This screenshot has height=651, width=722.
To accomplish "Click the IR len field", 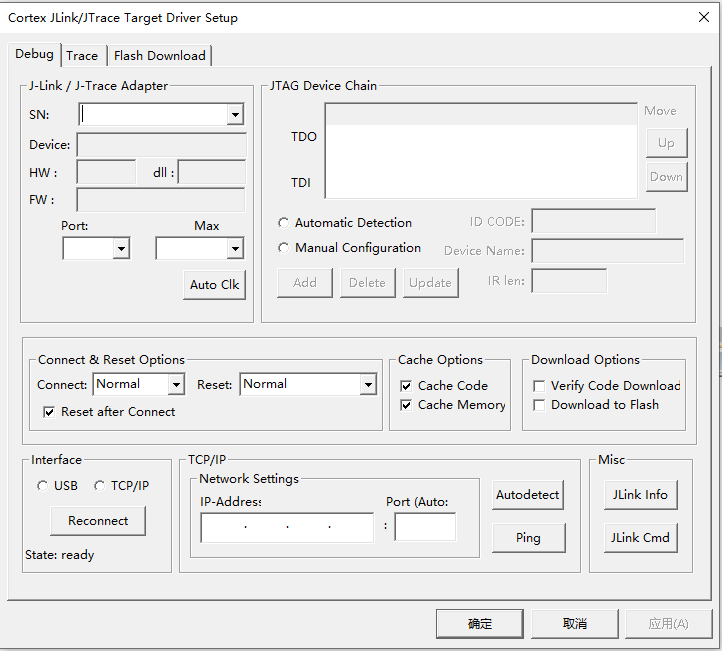I will [569, 281].
